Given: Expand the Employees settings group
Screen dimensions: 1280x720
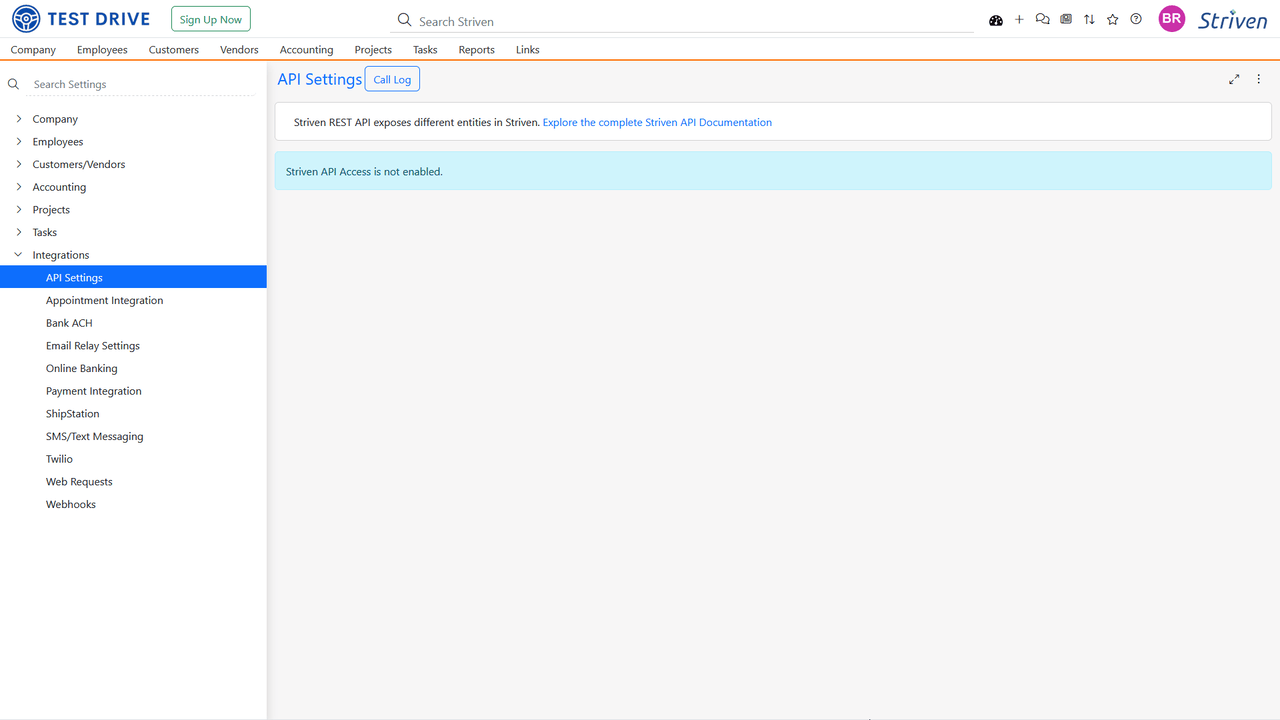Looking at the screenshot, I should pyautogui.click(x=57, y=141).
